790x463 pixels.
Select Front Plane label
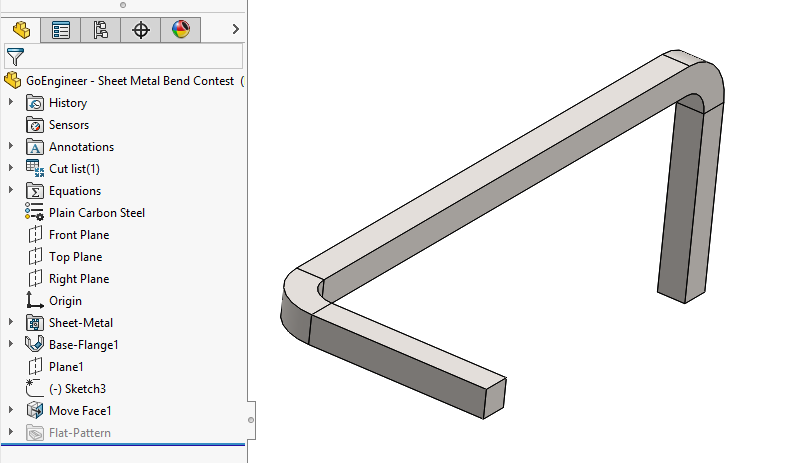pos(79,235)
